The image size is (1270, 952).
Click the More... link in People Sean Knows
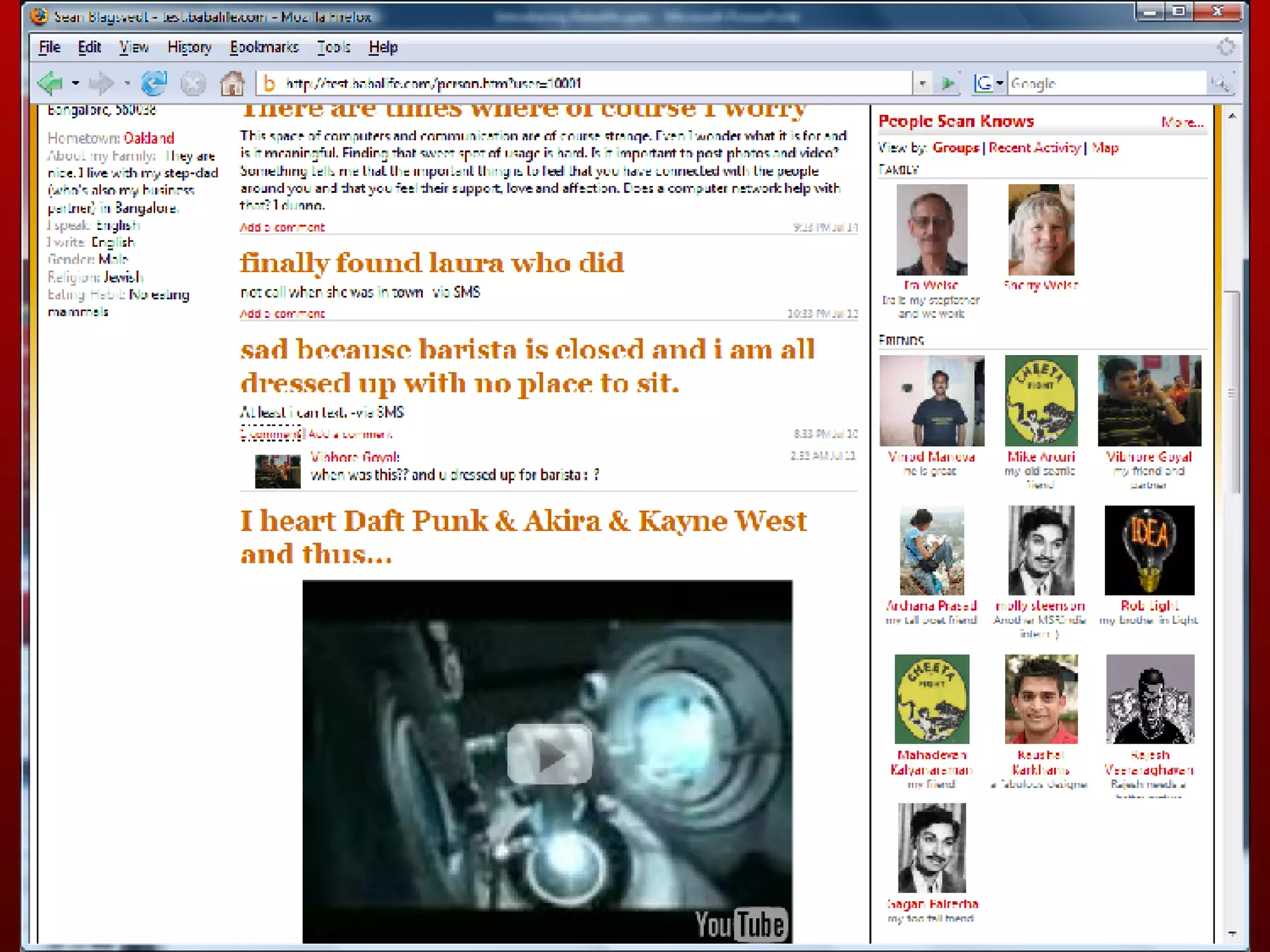click(x=1182, y=123)
